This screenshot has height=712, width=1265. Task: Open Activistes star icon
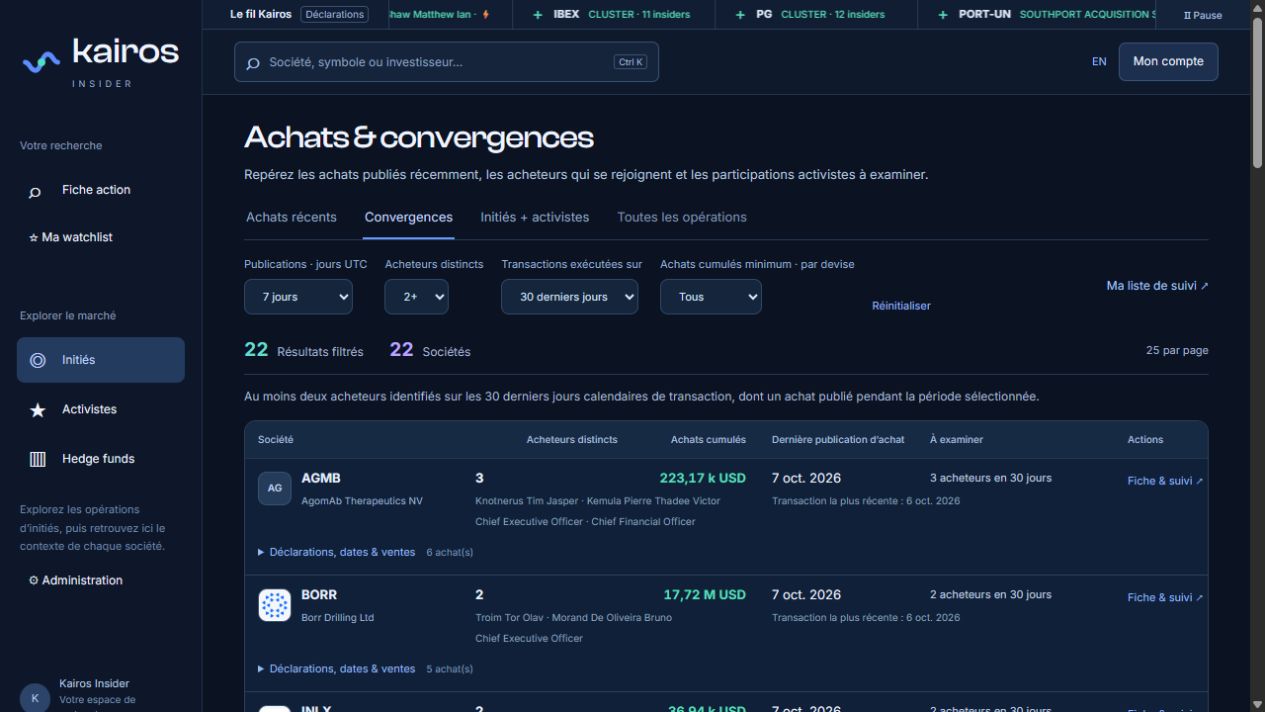click(38, 410)
